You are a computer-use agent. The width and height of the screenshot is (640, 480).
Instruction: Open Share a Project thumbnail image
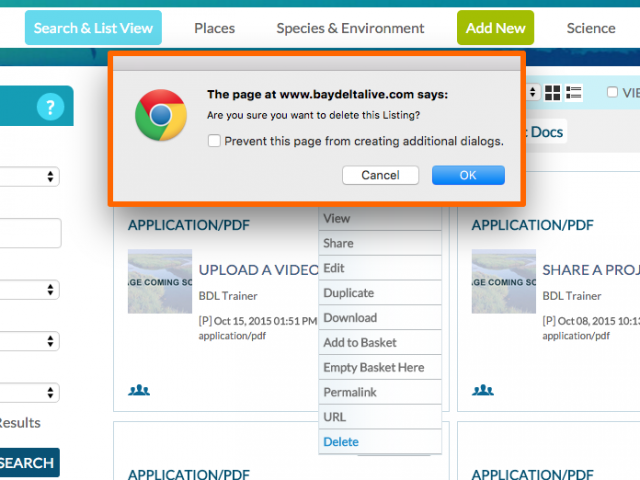pyautogui.click(x=504, y=281)
